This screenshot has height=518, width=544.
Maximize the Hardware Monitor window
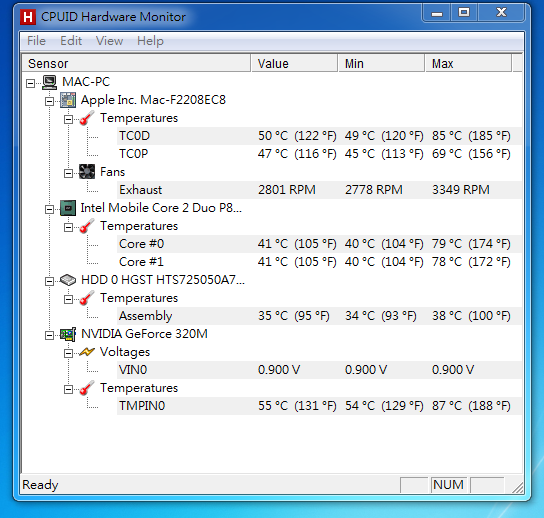click(x=464, y=14)
